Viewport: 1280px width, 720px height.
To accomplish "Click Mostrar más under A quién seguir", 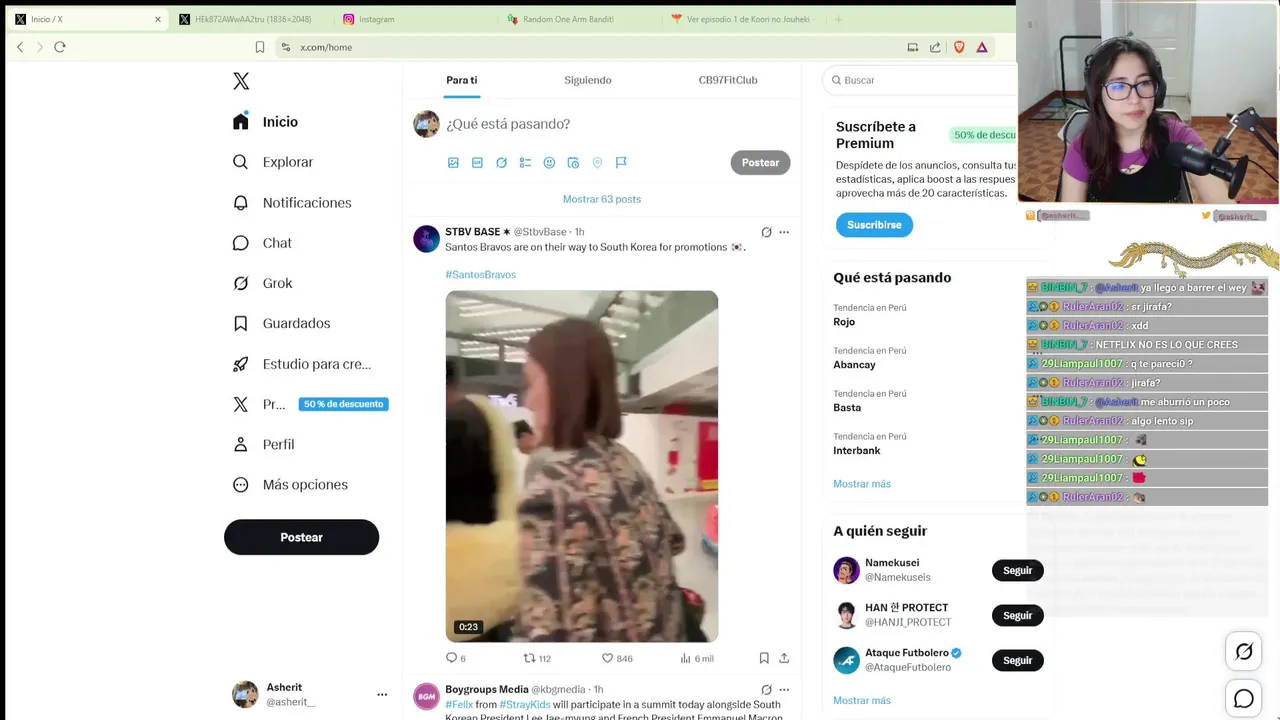I will (861, 700).
